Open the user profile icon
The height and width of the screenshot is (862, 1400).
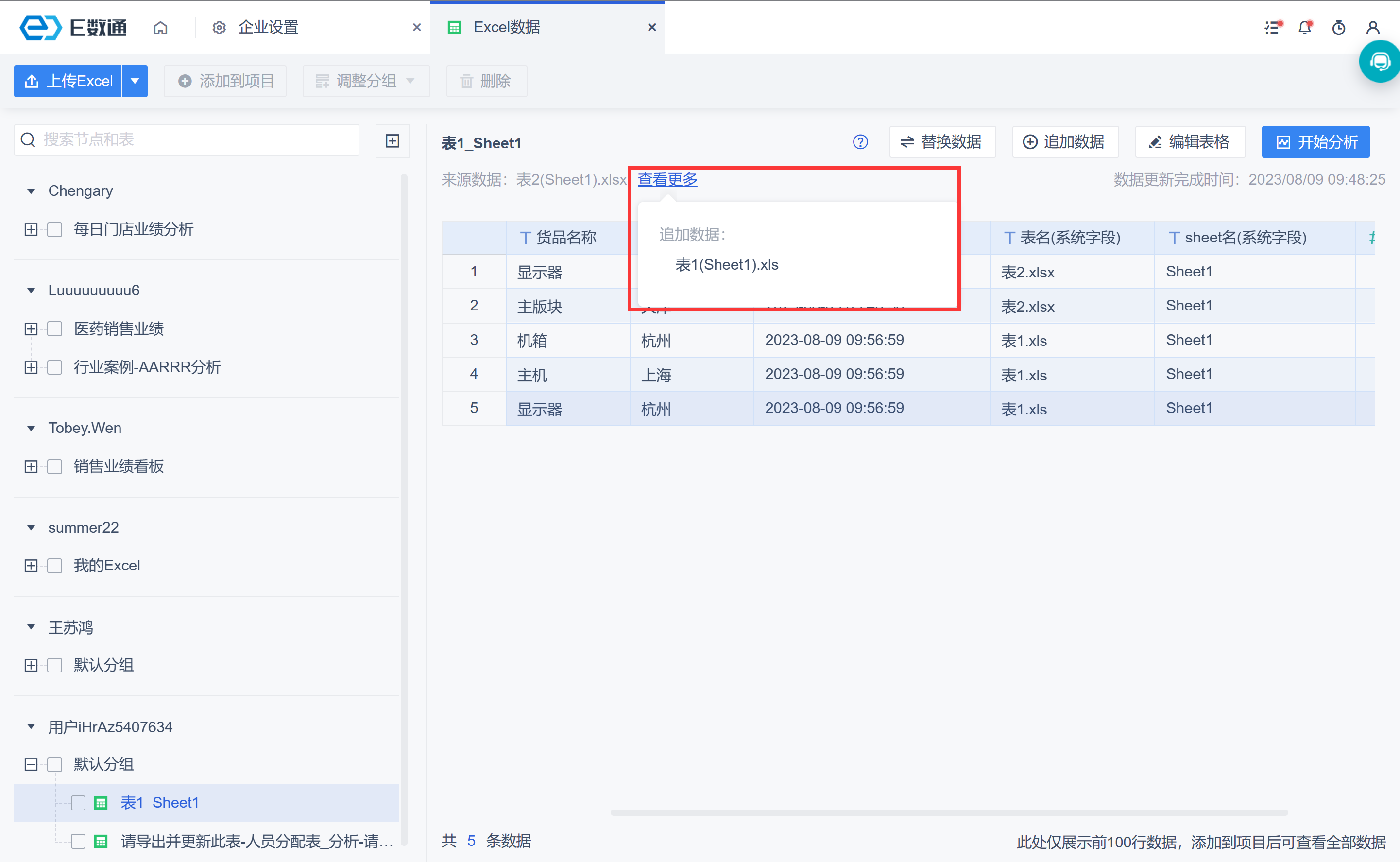click(1373, 27)
